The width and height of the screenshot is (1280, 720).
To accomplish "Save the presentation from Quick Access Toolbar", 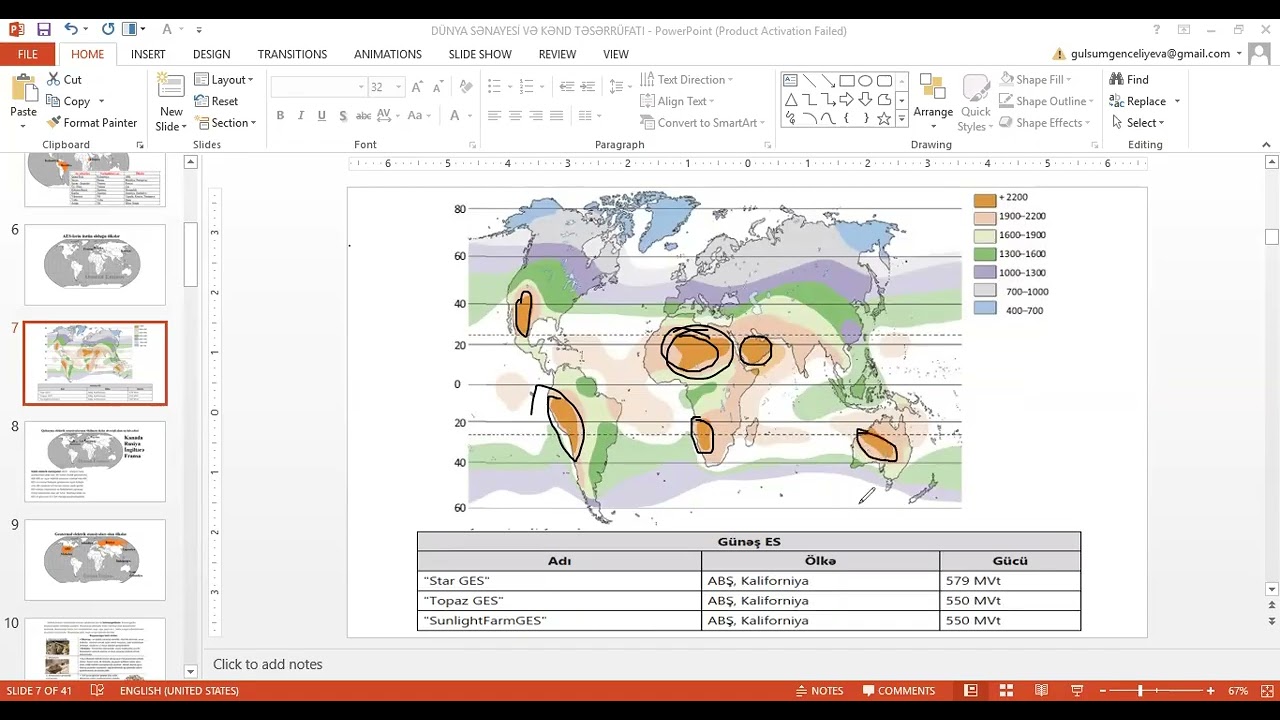I will click(43, 30).
